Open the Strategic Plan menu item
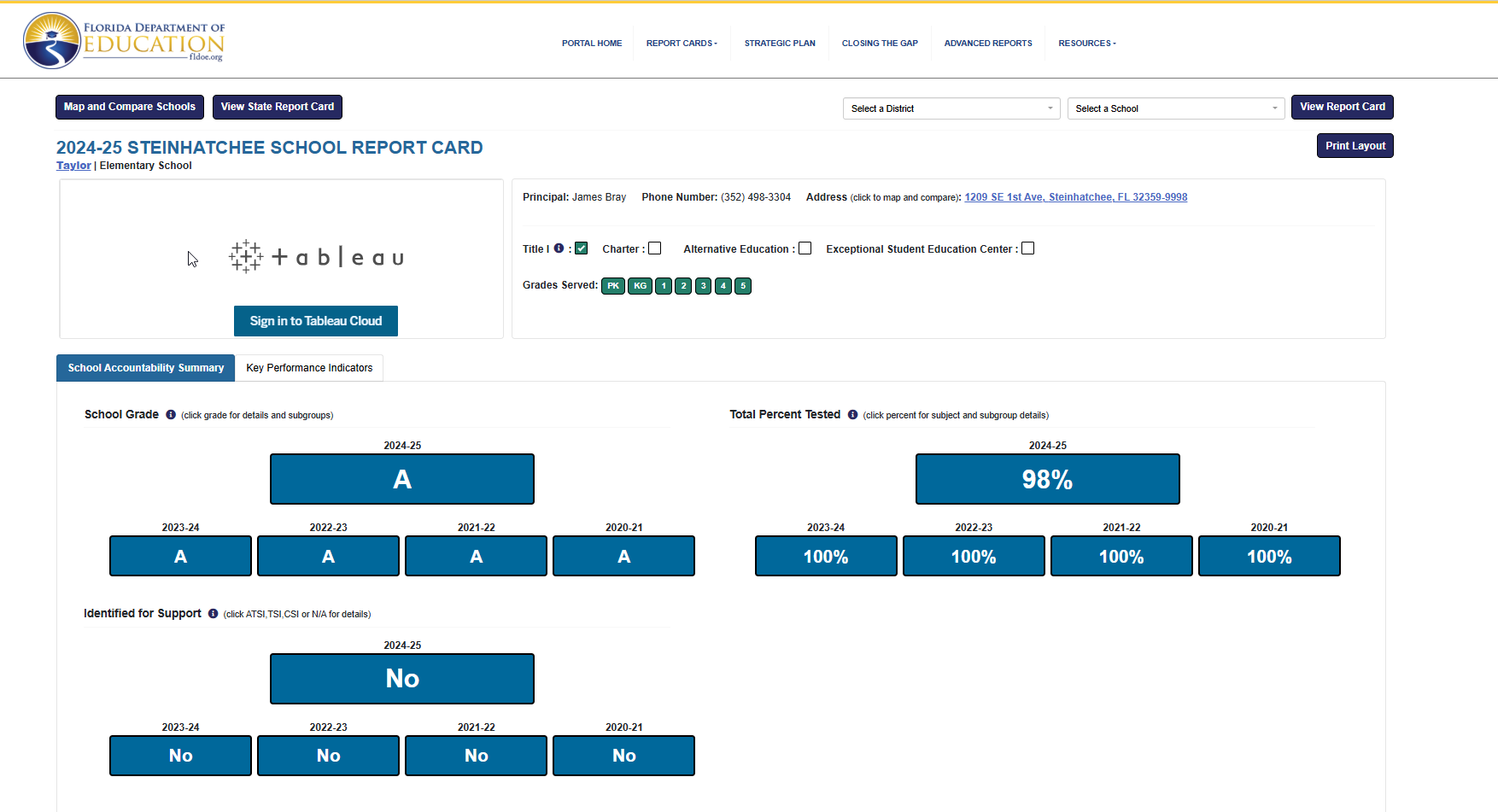Image resolution: width=1498 pixels, height=812 pixels. pos(780,44)
